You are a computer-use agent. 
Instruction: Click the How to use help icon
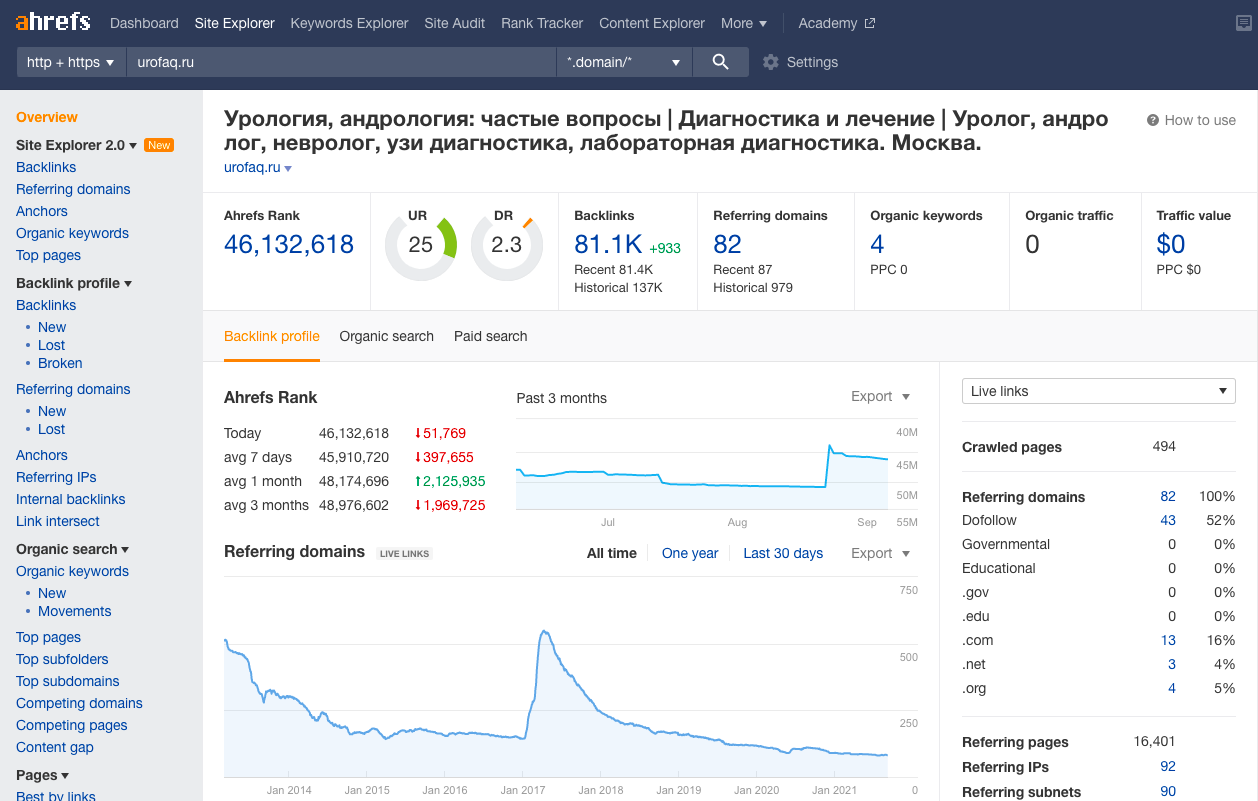(x=1153, y=120)
